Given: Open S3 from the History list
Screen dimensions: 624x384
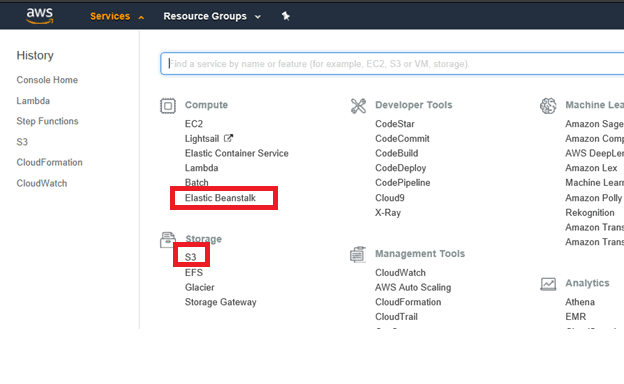Looking at the screenshot, I should pyautogui.click(x=22, y=142).
